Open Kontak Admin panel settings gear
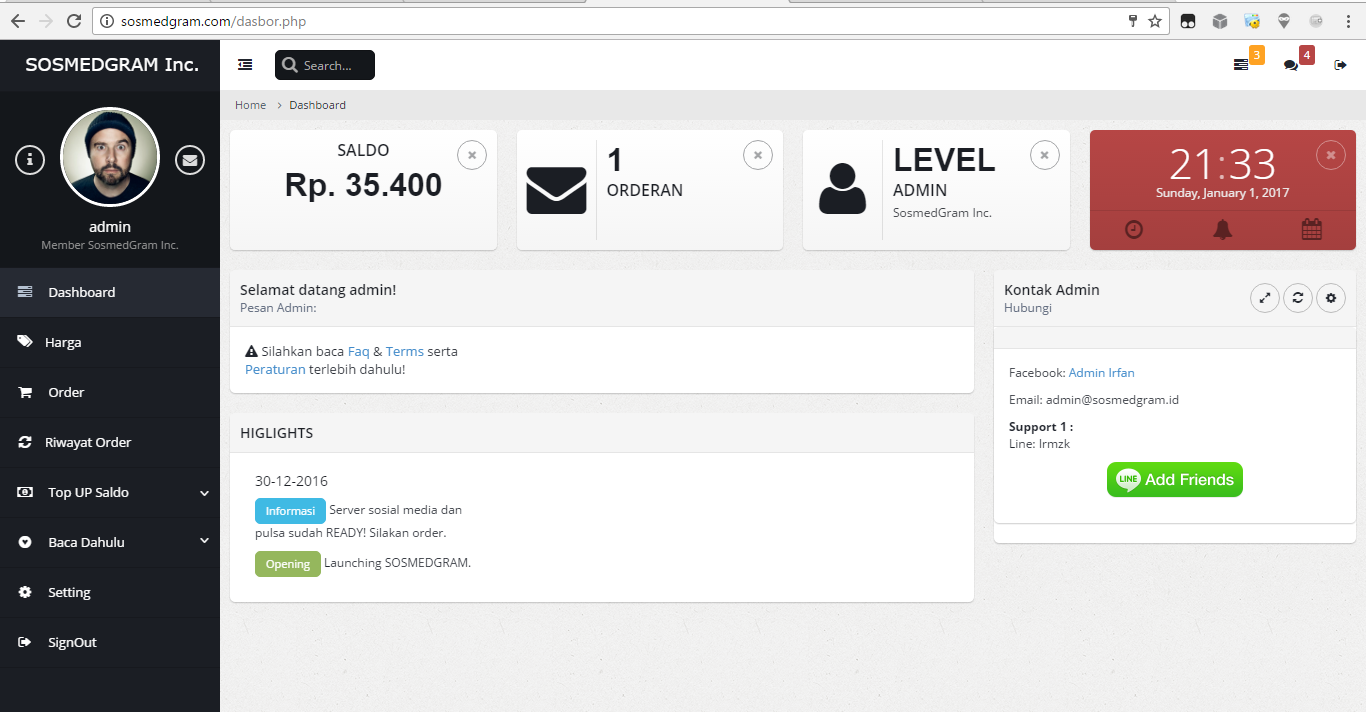1366x712 pixels. click(1331, 297)
